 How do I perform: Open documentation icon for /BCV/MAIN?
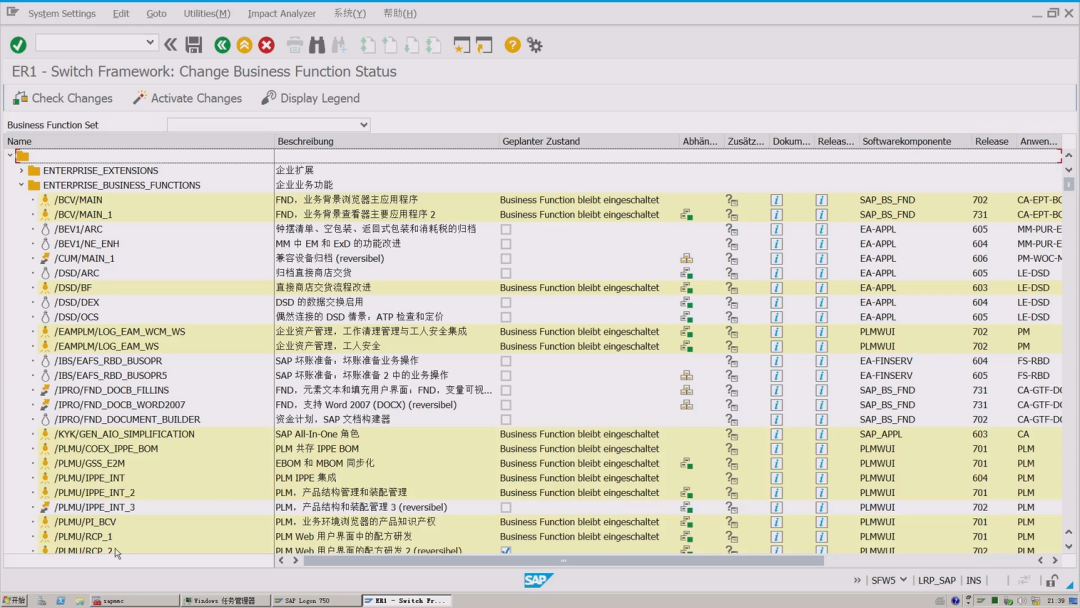click(x=776, y=200)
